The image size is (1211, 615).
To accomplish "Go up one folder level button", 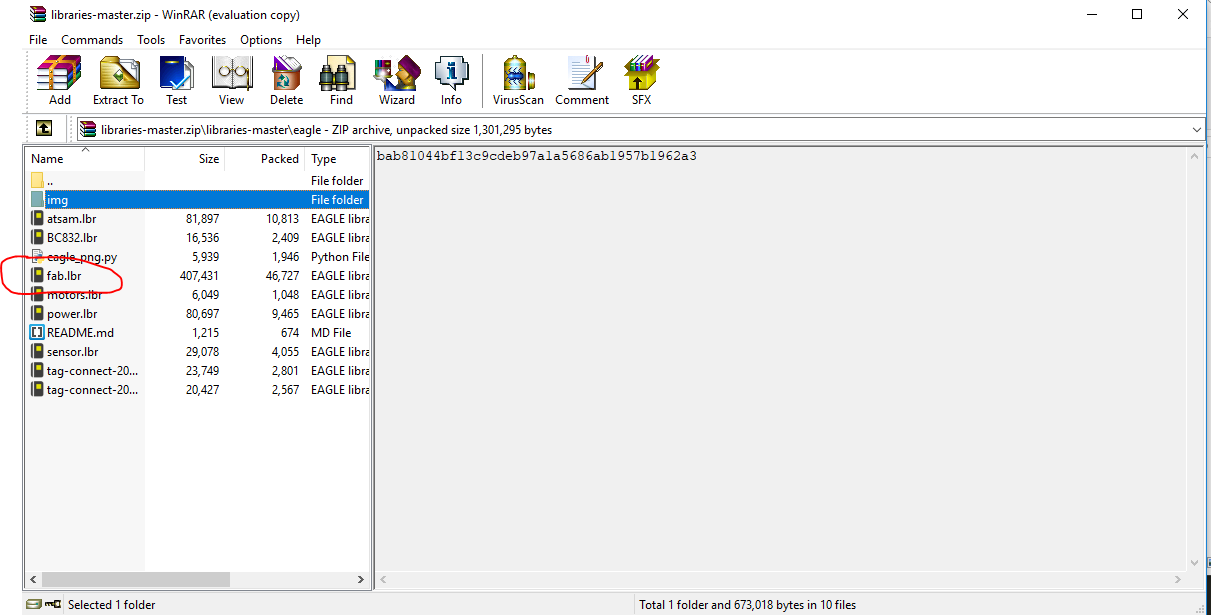I will pyautogui.click(x=44, y=128).
